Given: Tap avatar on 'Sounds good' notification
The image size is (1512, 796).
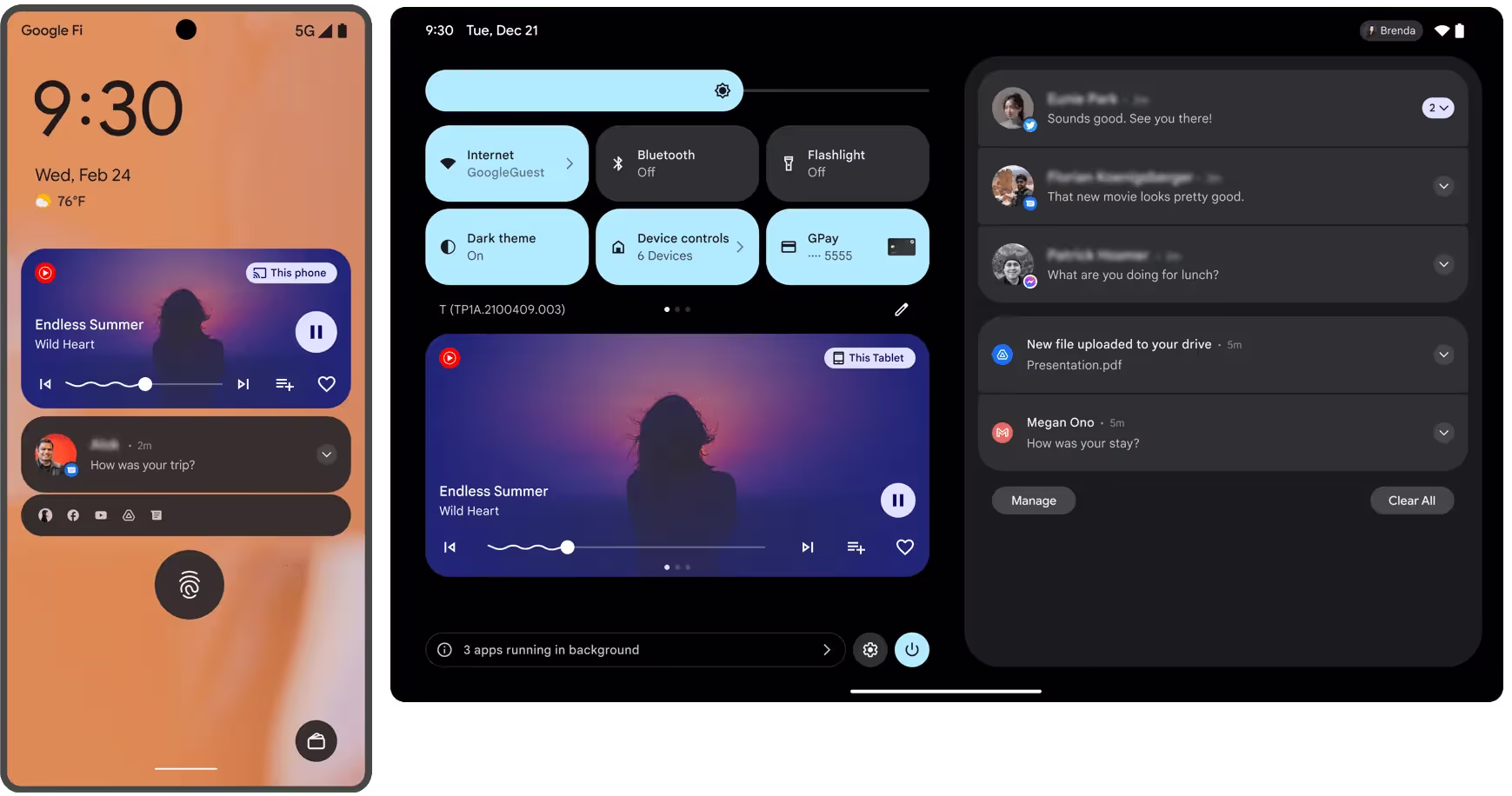Looking at the screenshot, I should click(x=1013, y=108).
